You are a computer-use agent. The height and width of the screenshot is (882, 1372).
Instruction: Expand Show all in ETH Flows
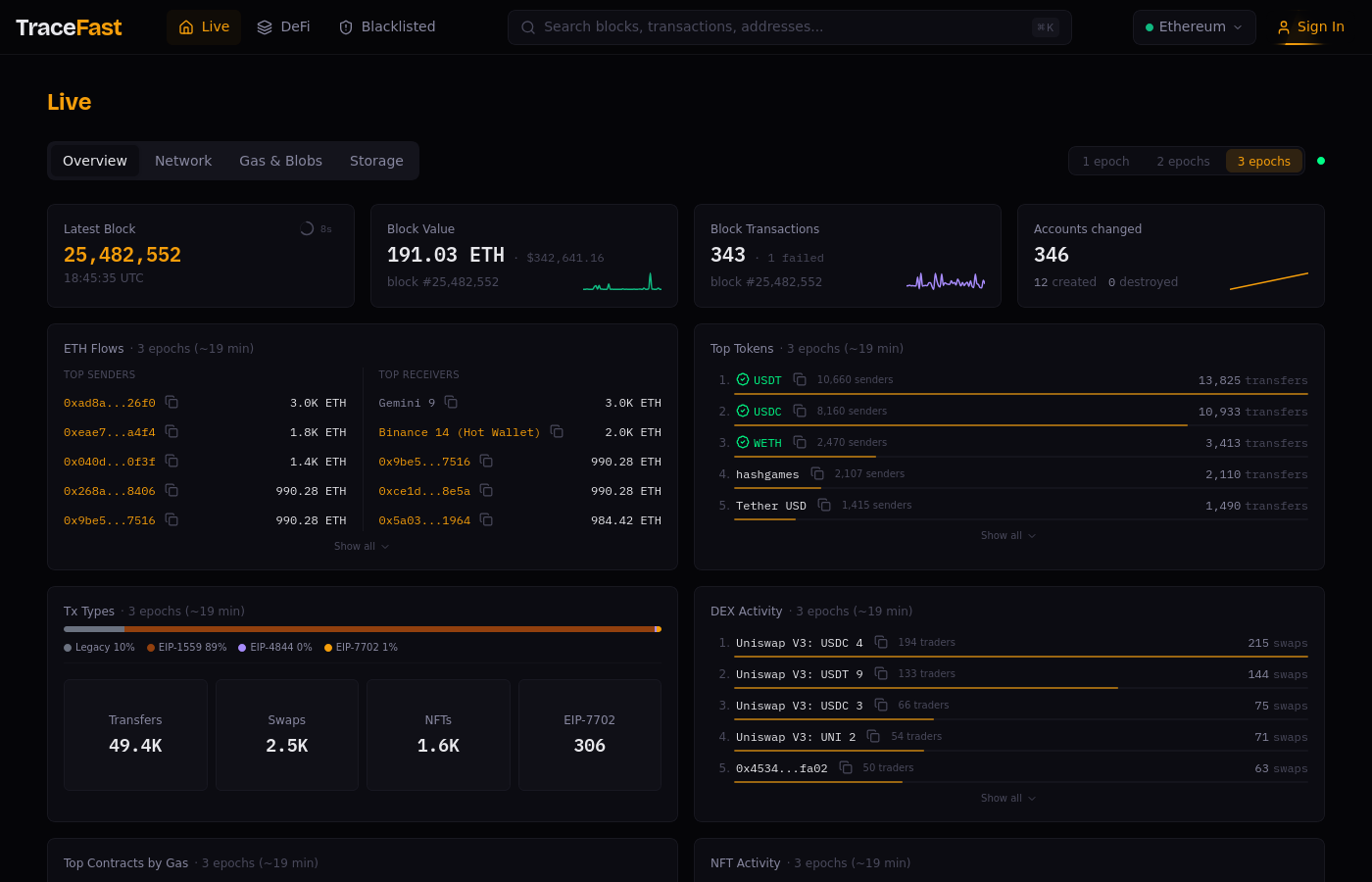click(x=362, y=547)
